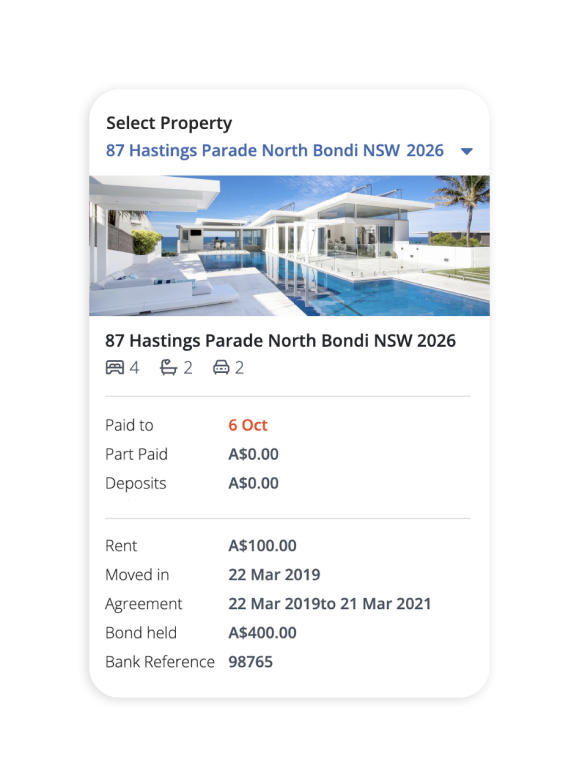Click the Paid to label
This screenshot has height=768, width=582.
(129, 425)
